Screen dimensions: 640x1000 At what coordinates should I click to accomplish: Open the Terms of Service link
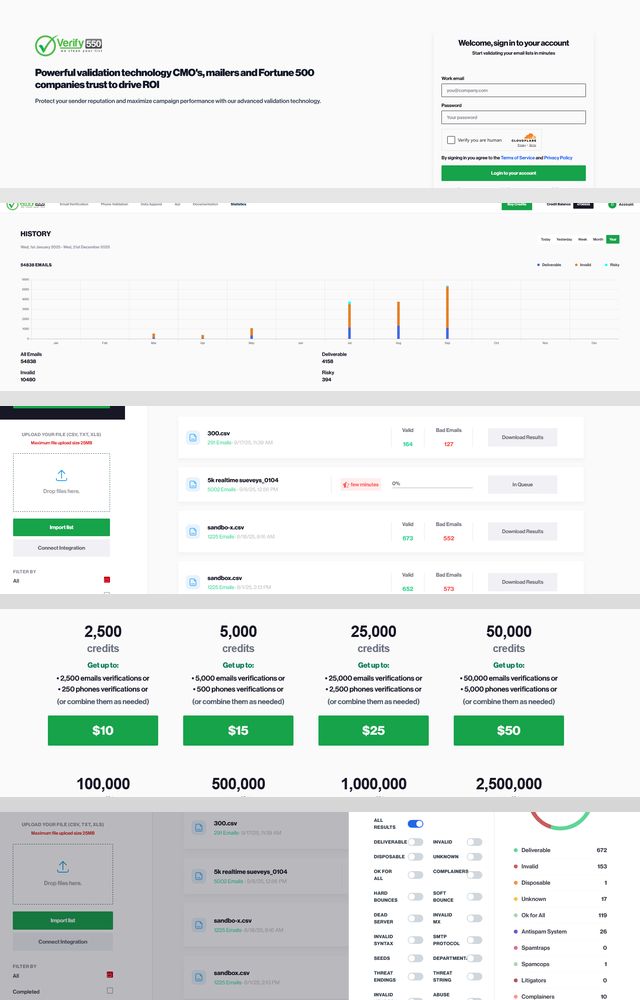tap(517, 157)
